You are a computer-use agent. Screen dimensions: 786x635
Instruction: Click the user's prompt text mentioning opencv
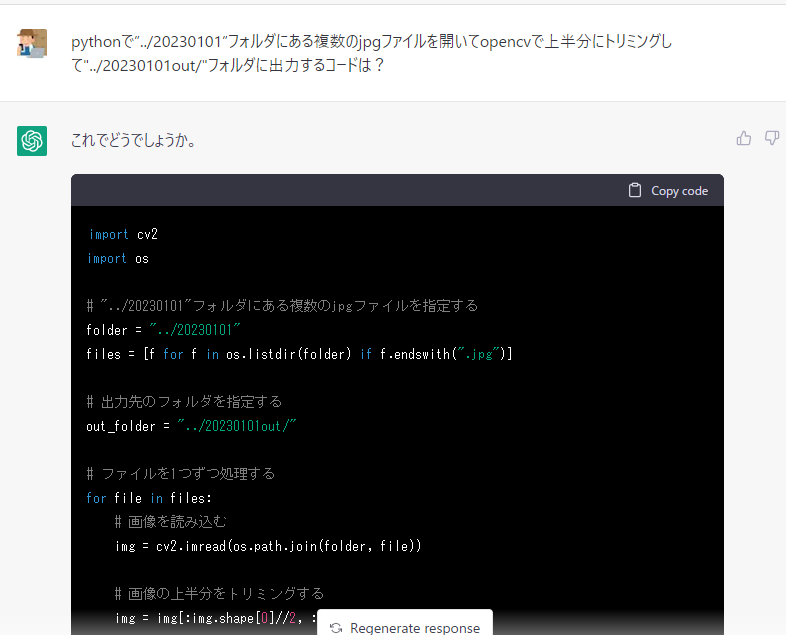pos(371,53)
